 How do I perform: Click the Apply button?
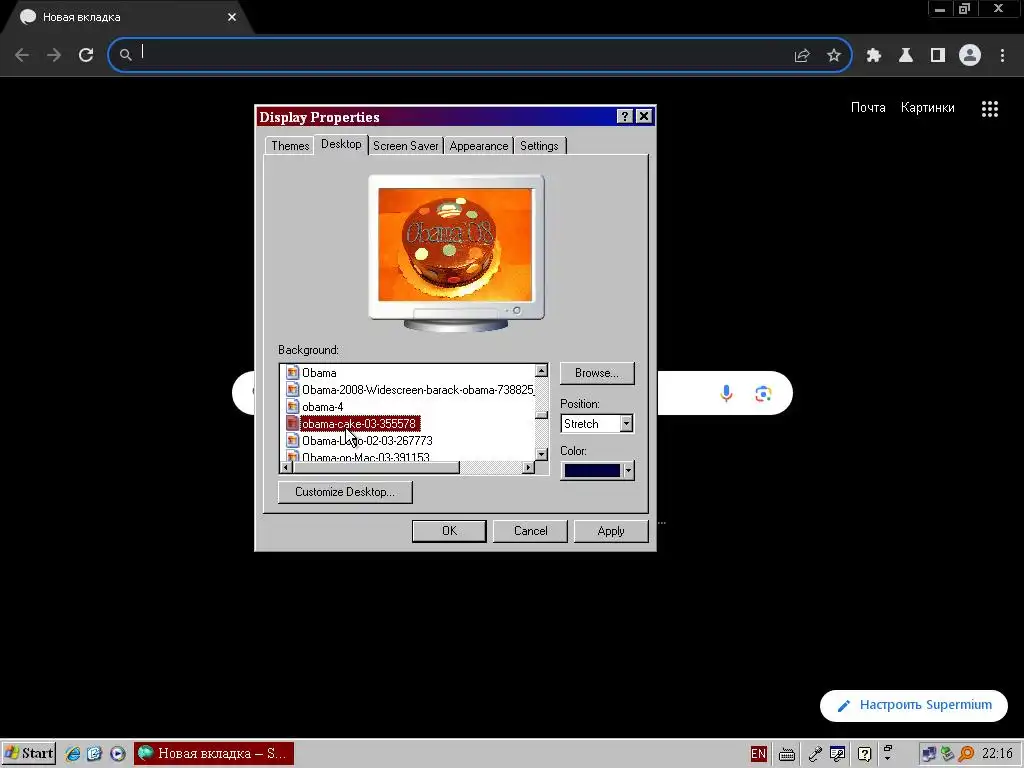pyautogui.click(x=611, y=531)
